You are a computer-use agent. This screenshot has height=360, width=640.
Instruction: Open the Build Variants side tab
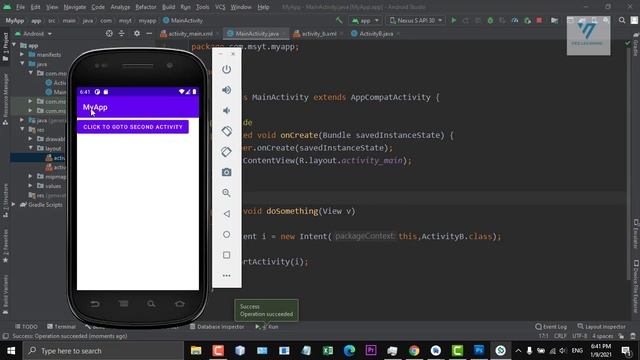point(5,294)
